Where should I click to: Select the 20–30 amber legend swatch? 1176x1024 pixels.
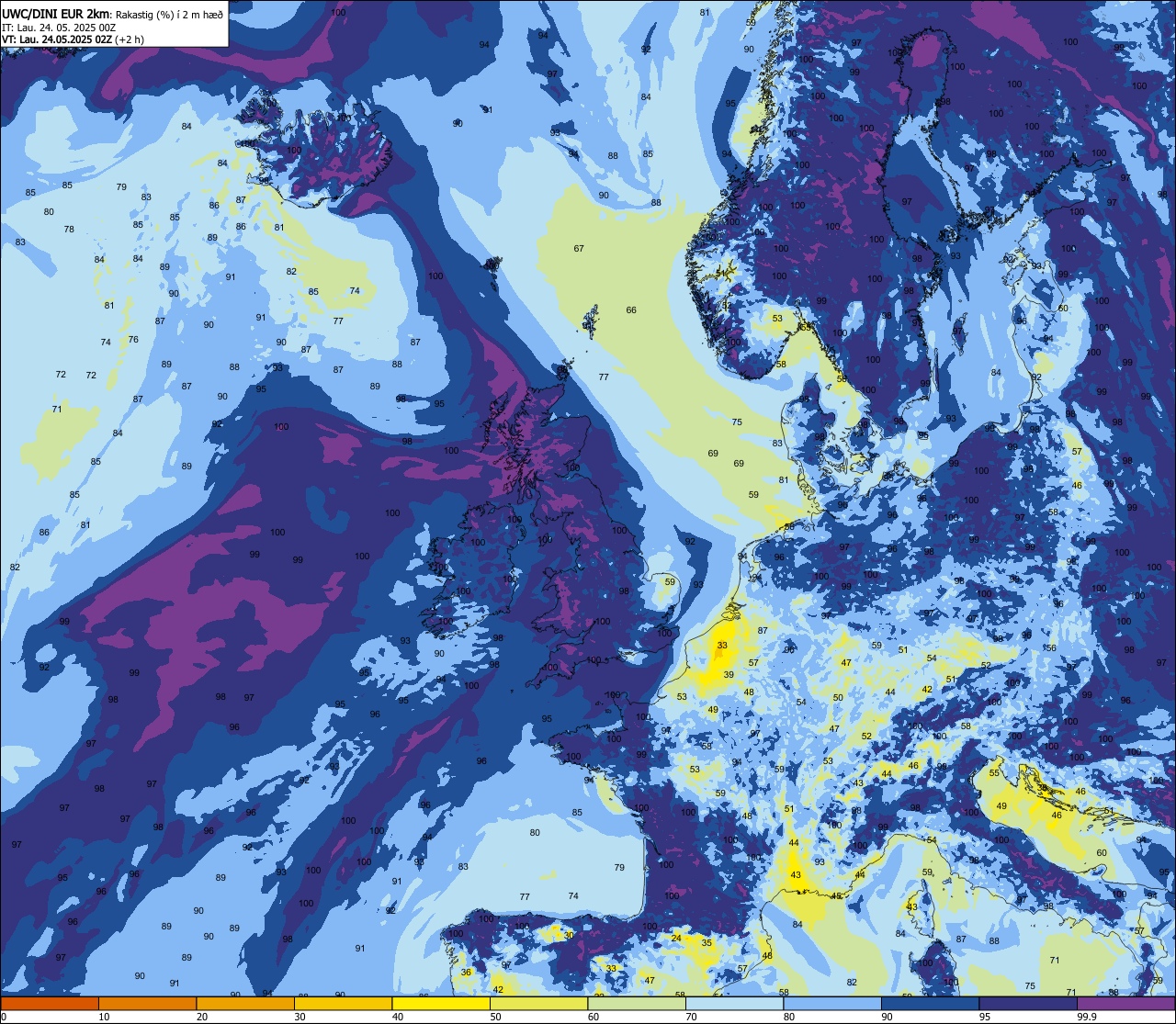tap(245, 1003)
